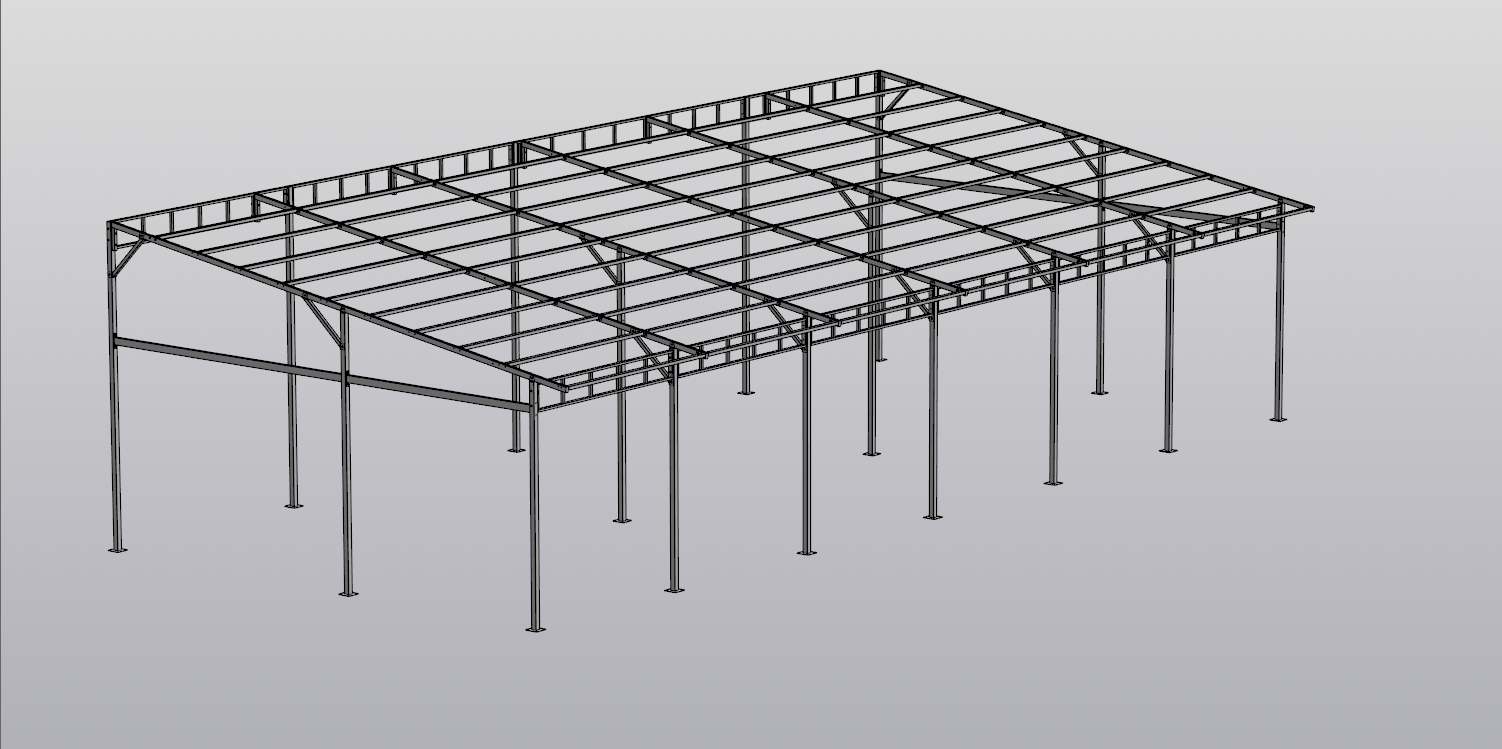Select the ridge truss along the roof's high edge
The height and width of the screenshot is (749, 1502).
[x=500, y=148]
